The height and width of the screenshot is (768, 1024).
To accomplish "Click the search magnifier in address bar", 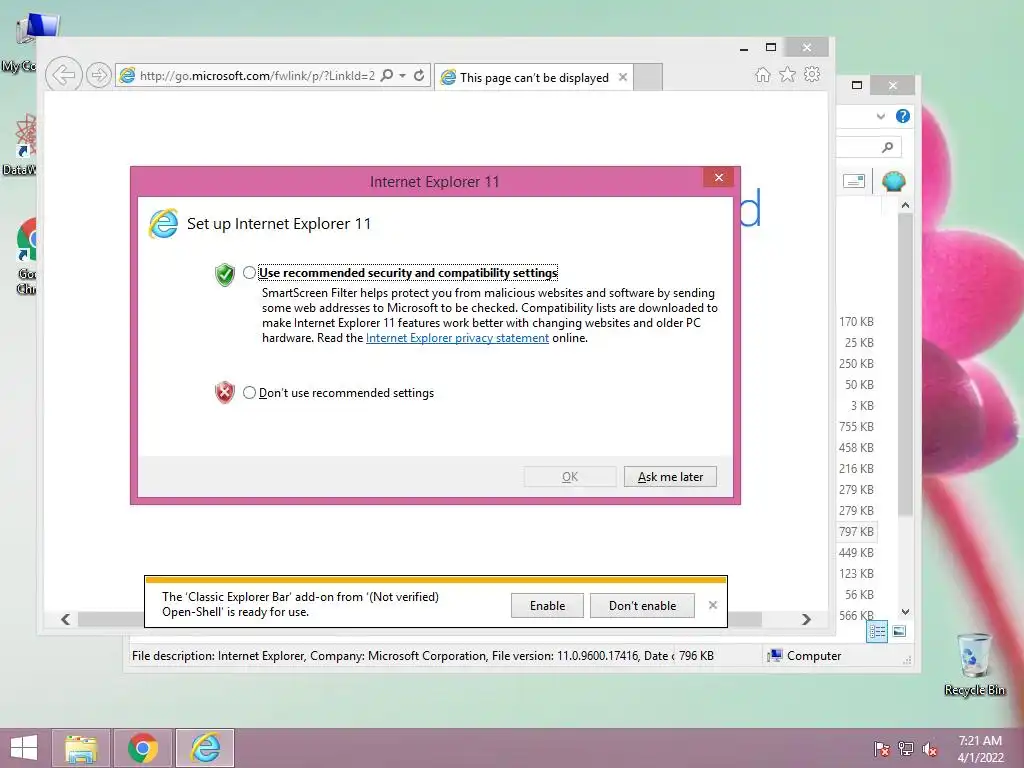I will [x=387, y=75].
